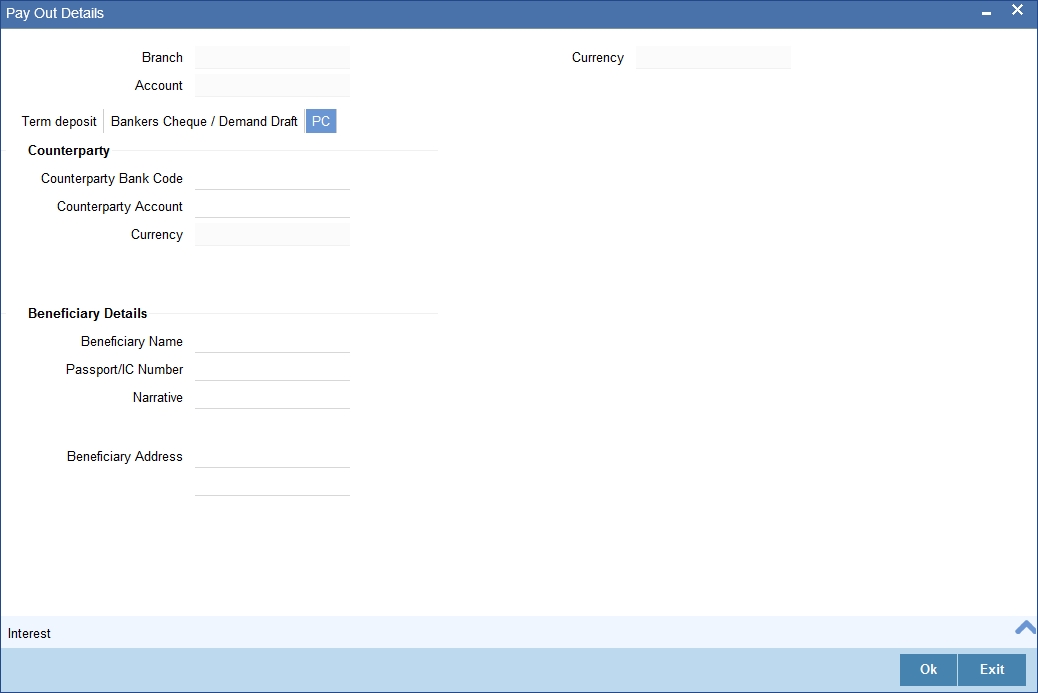Expand the Interest section with the chevron
The width and height of the screenshot is (1038, 693).
tap(1025, 627)
